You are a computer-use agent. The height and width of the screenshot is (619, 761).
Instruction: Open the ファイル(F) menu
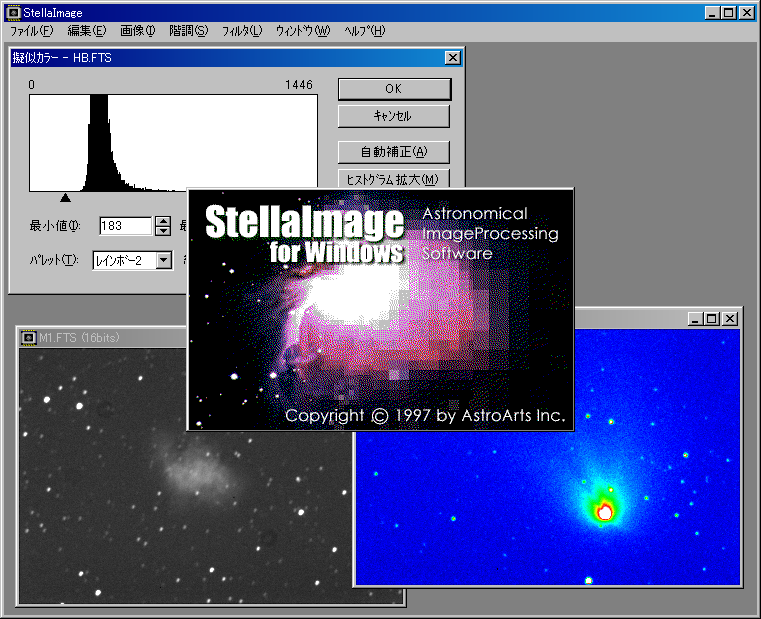(x=31, y=31)
